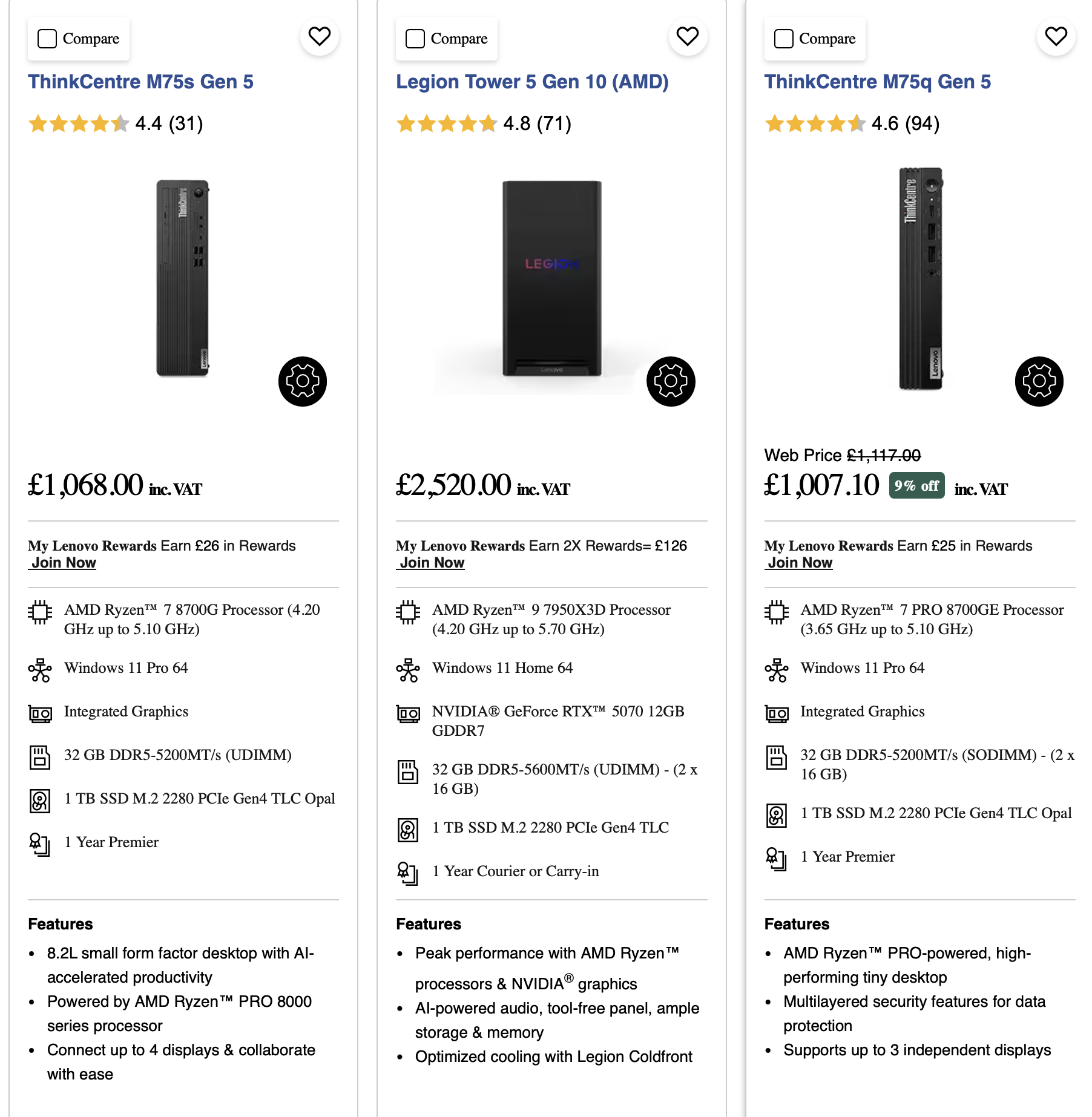This screenshot has width=1092, height=1117.
Task: Enable Compare for Legion Tower 5
Action: [415, 39]
